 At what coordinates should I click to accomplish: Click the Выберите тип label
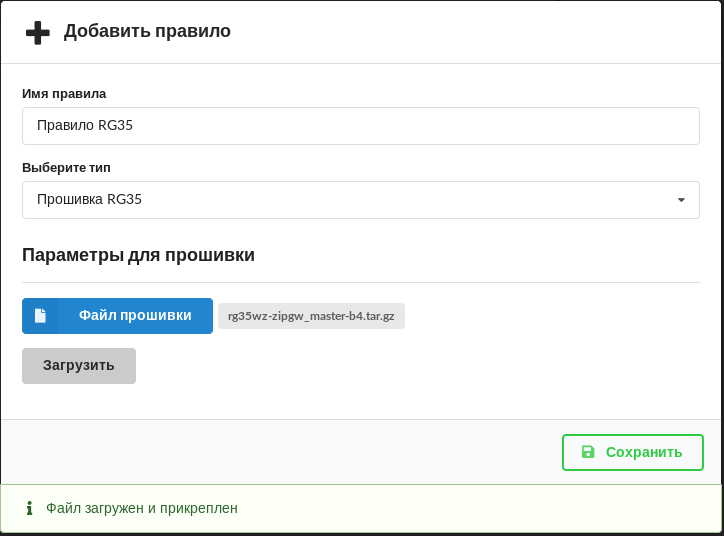pos(66,167)
